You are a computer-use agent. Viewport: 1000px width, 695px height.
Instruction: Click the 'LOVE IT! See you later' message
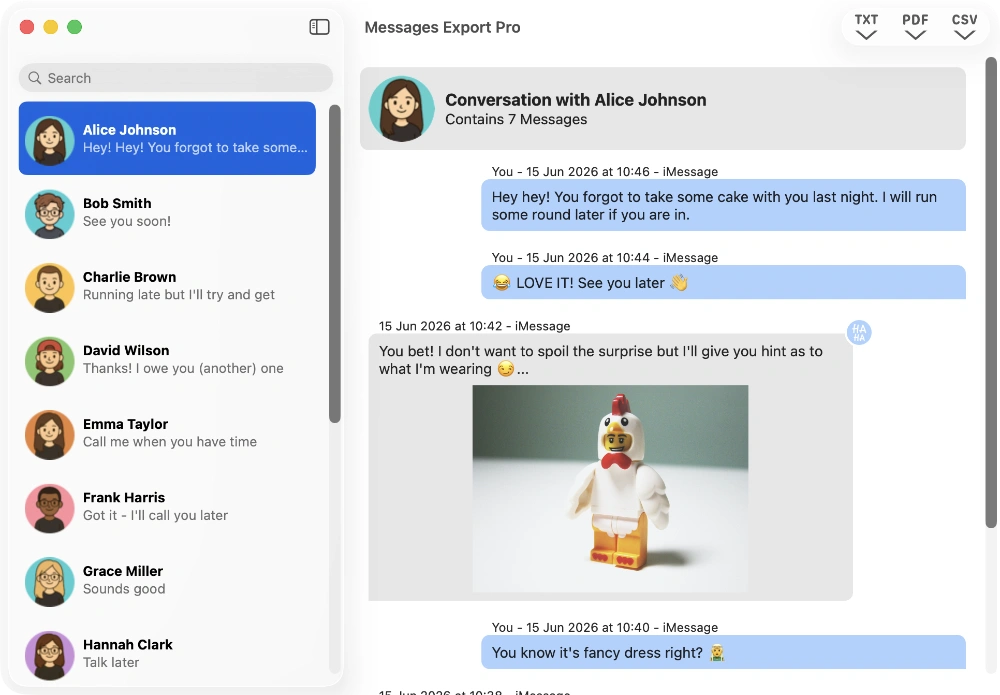pos(723,282)
